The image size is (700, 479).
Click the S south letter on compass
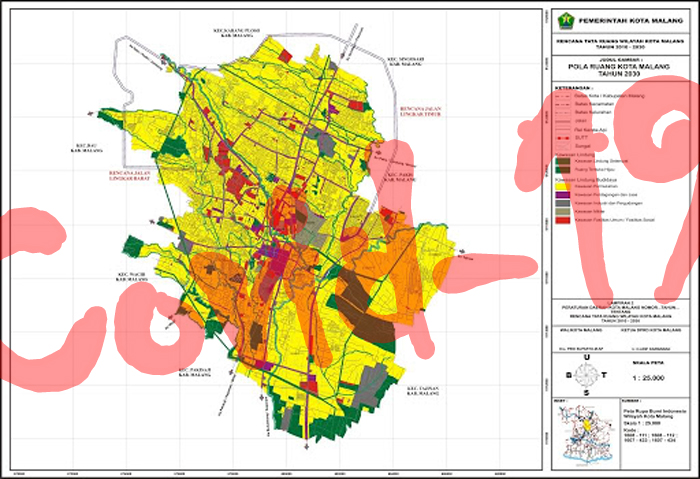(587, 393)
